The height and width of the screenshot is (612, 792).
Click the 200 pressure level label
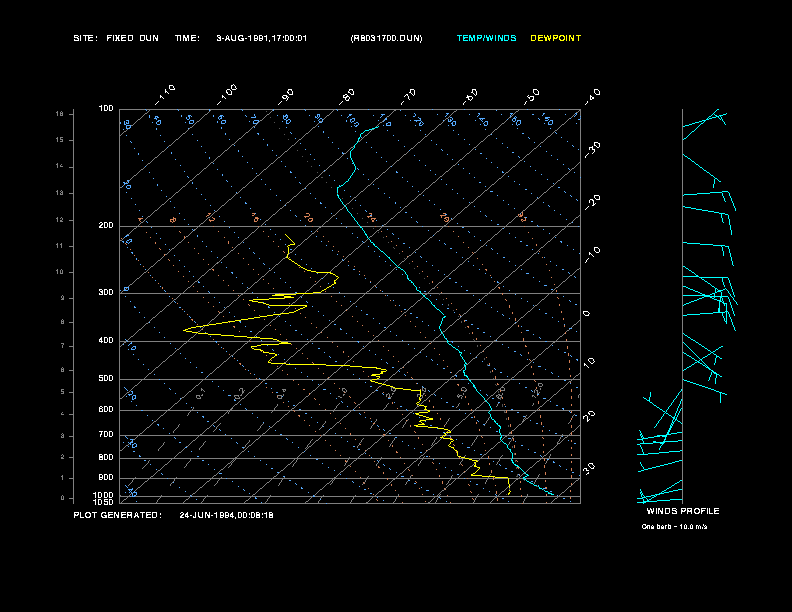(x=106, y=225)
